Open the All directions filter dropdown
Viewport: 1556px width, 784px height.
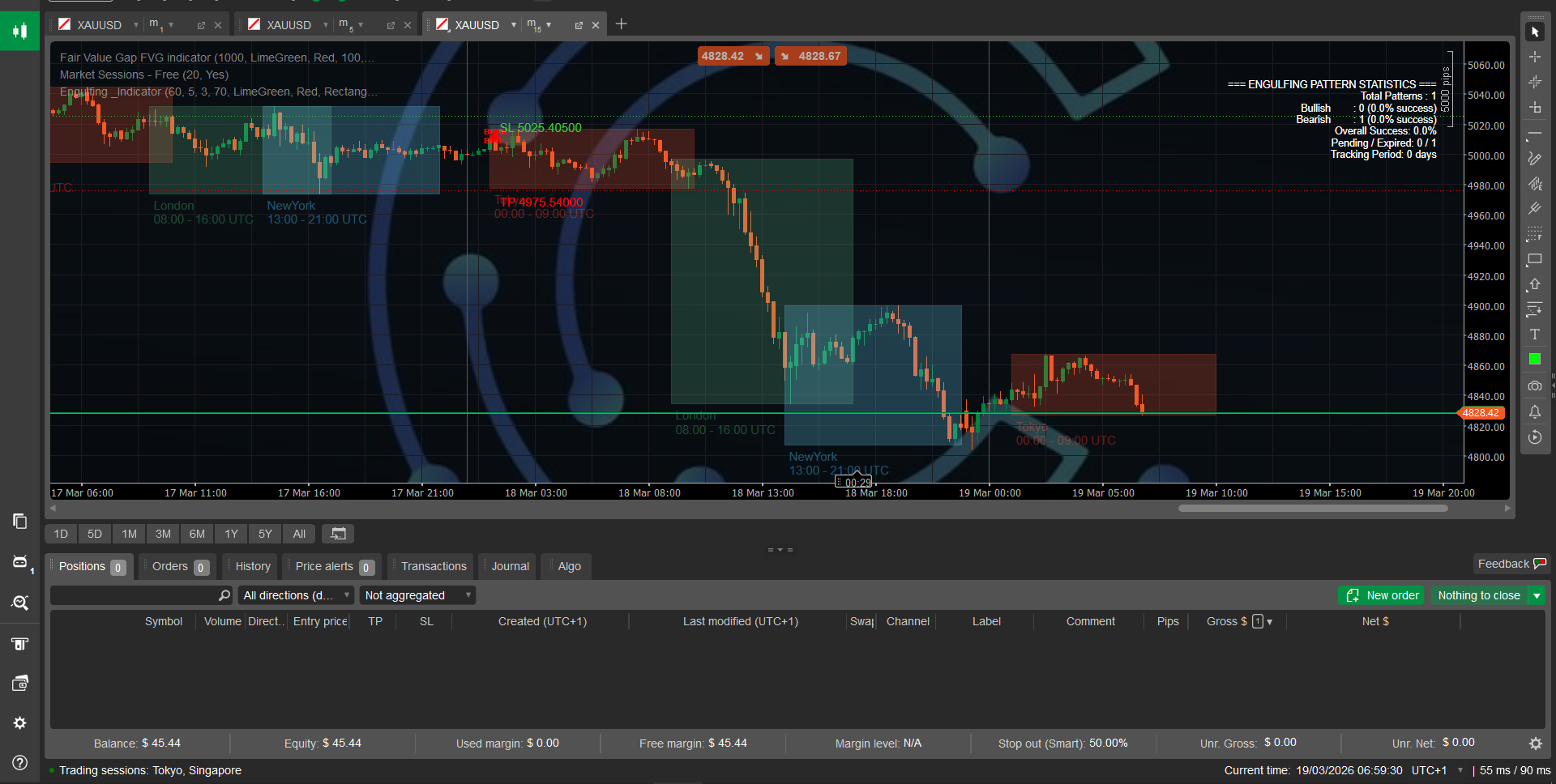(x=295, y=594)
